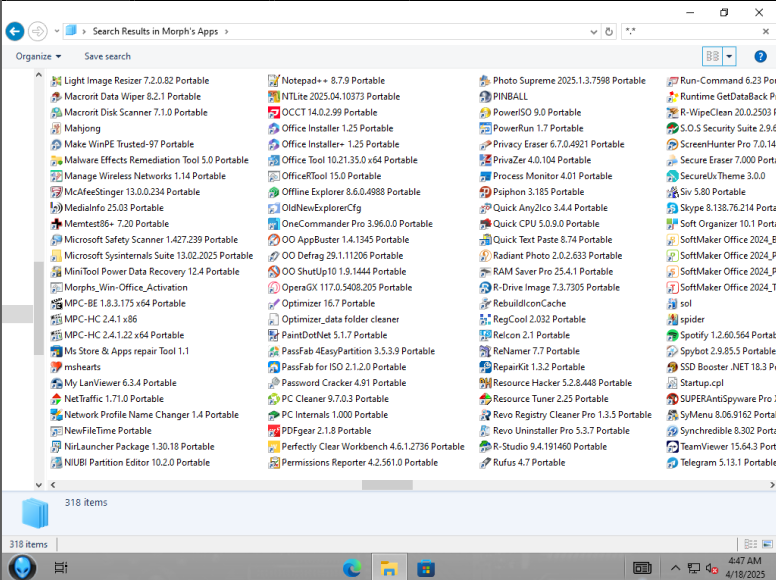776x580 pixels.
Task: Open the Start menu alien icon
Action: 22,567
